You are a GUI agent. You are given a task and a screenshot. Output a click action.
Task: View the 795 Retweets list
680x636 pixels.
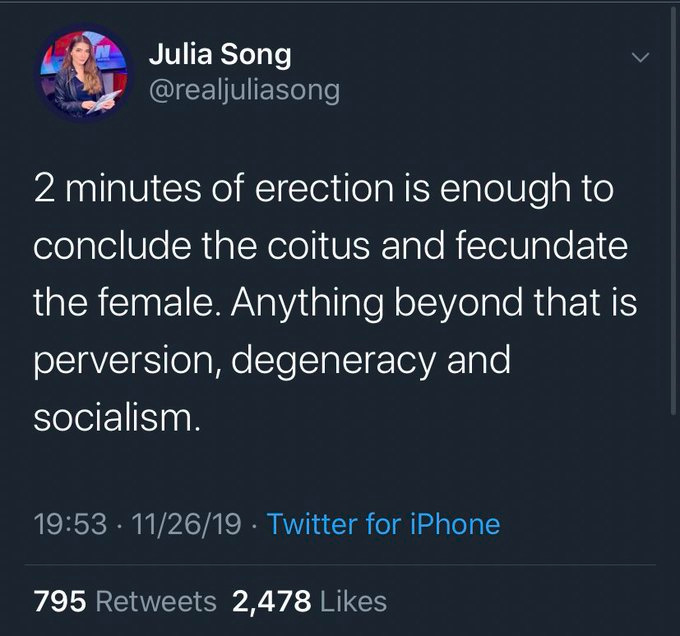point(125,600)
